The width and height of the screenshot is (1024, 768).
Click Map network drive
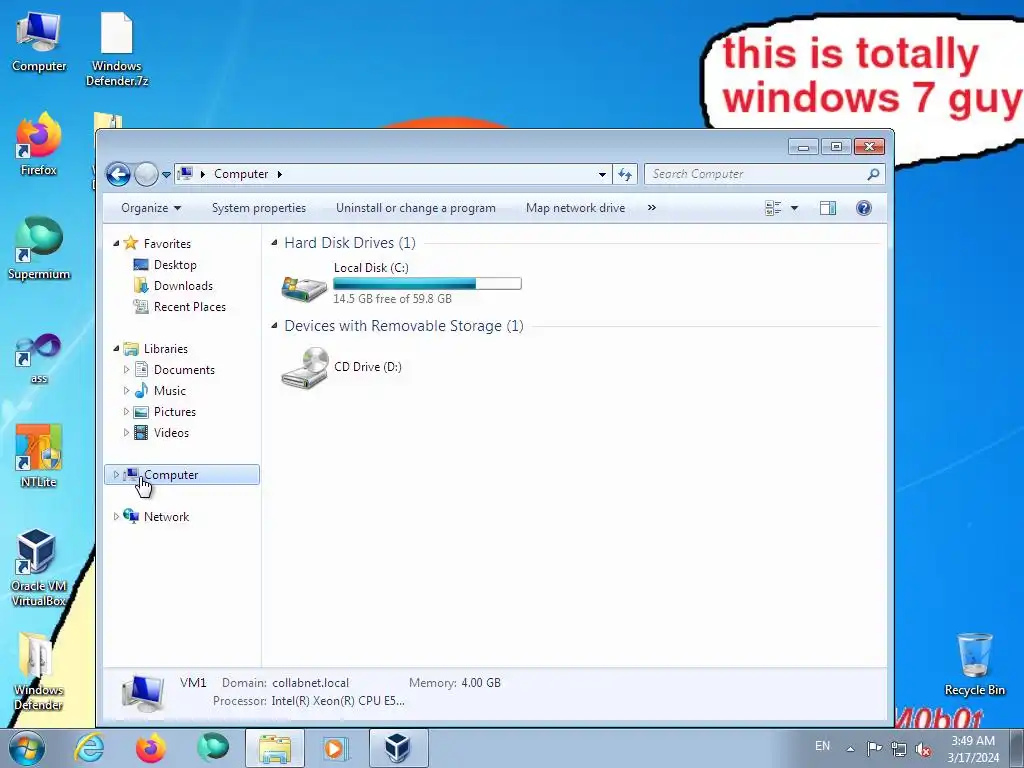coord(575,208)
